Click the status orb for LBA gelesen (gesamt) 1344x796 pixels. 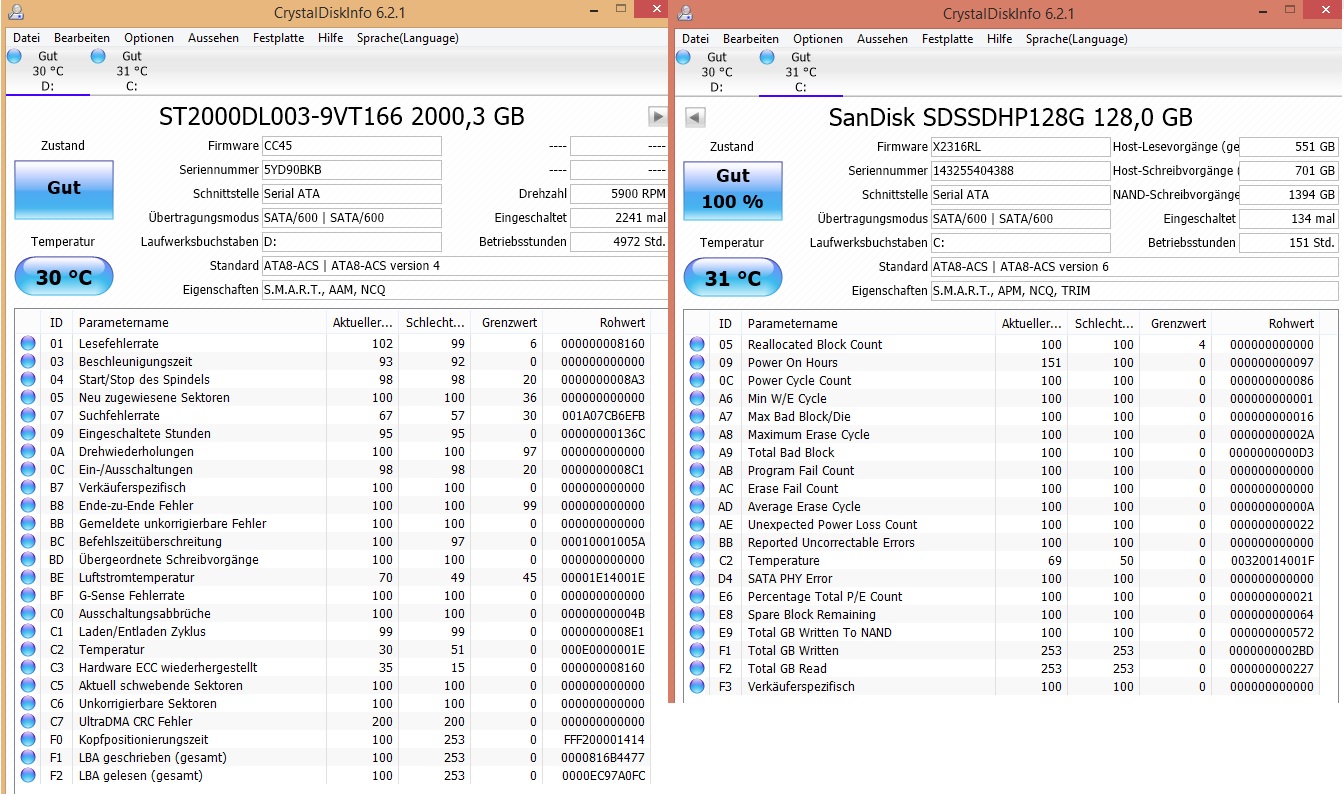click(x=28, y=776)
